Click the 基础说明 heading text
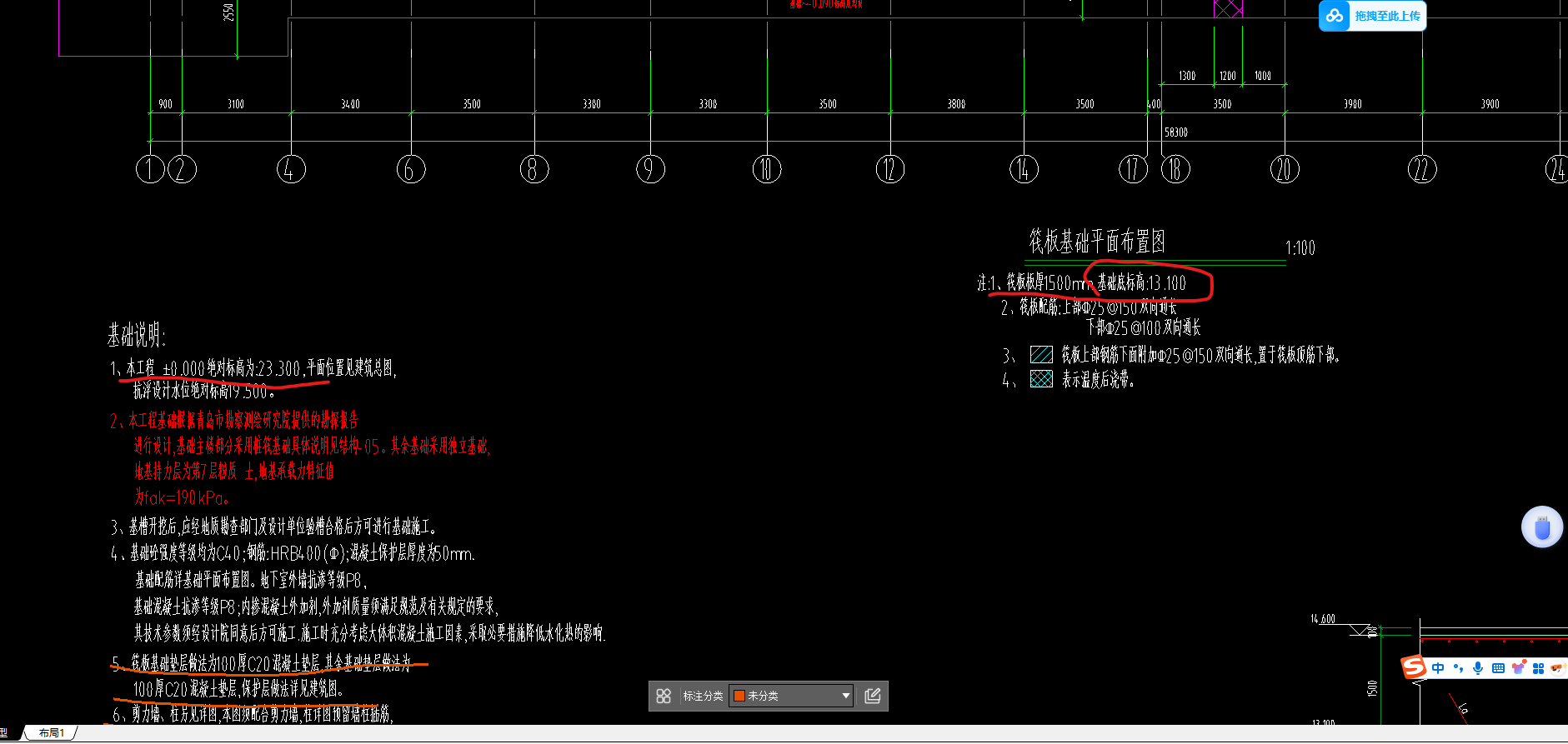This screenshot has width=1568, height=744. (x=137, y=336)
